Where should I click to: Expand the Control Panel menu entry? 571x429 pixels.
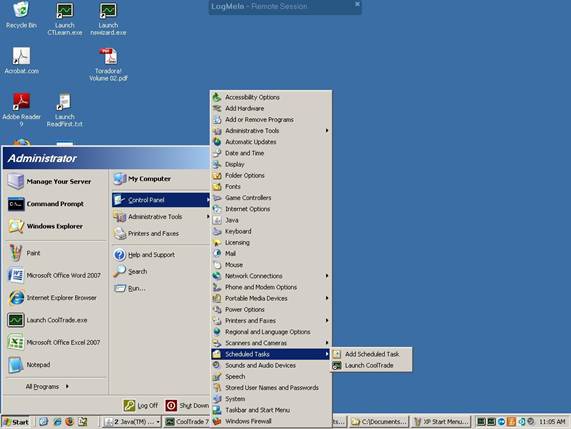click(161, 200)
